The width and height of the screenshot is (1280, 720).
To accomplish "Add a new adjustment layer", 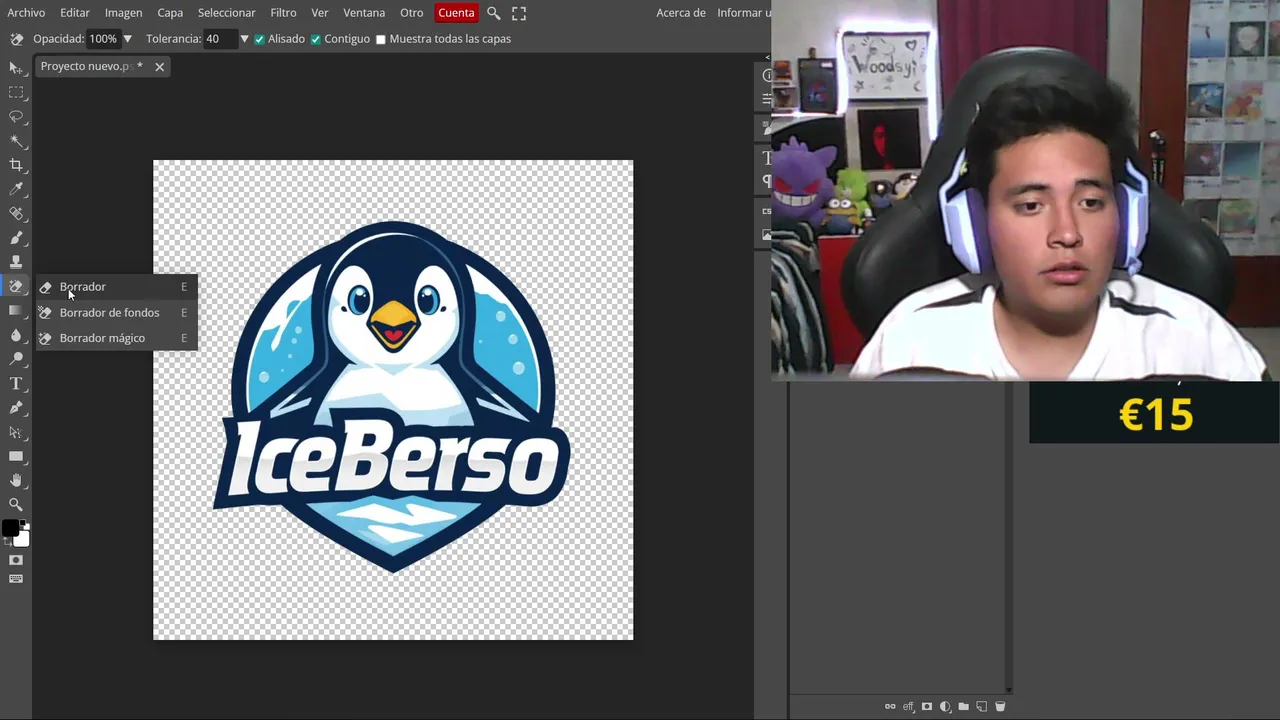I will coord(945,706).
